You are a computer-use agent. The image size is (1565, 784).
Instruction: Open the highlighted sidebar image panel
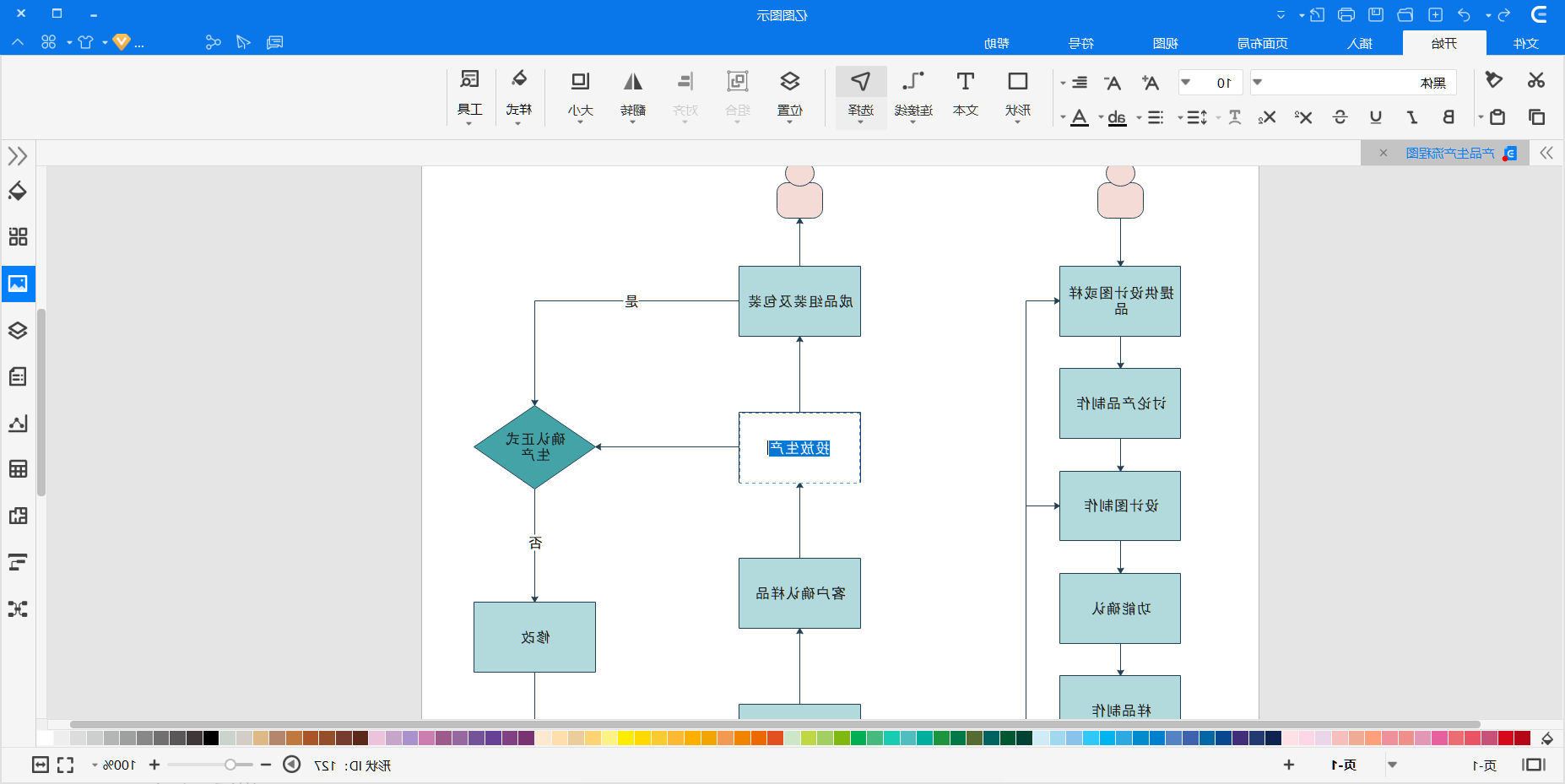18,284
